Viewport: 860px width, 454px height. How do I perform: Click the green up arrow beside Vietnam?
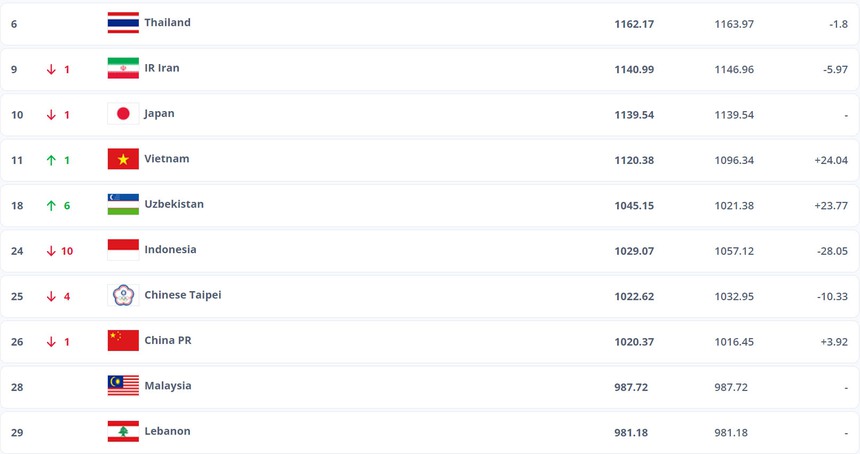[50, 159]
